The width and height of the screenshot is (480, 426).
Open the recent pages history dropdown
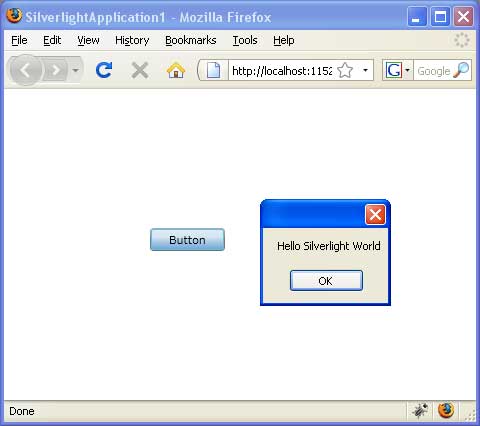(76, 70)
